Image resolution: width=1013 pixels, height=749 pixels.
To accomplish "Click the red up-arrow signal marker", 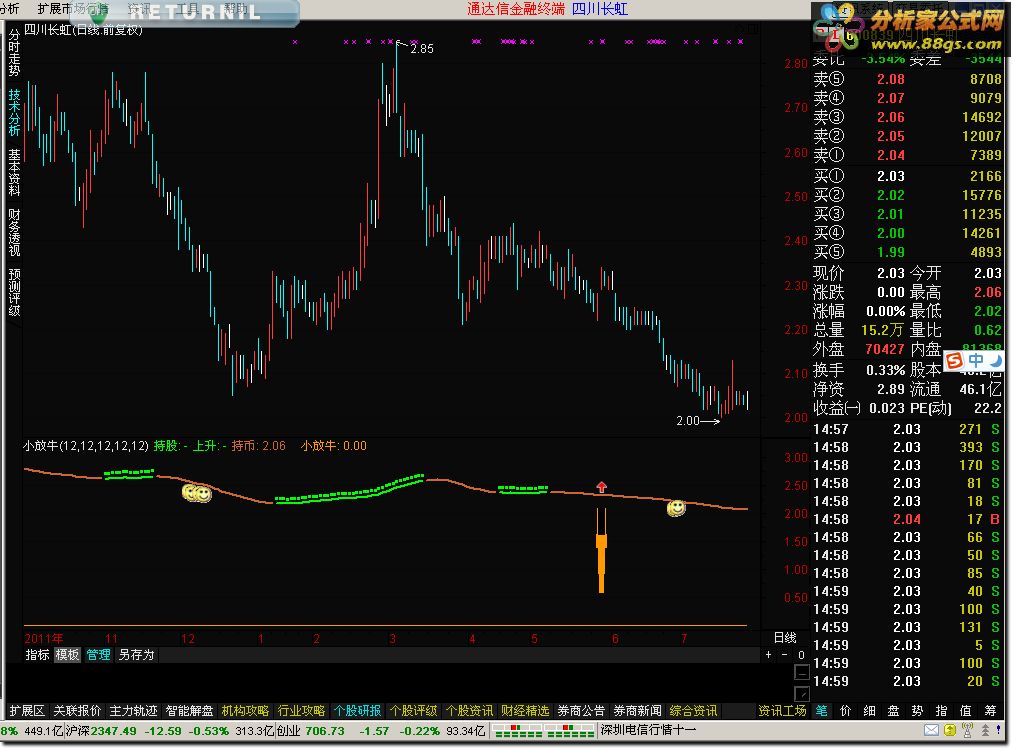I will (601, 487).
